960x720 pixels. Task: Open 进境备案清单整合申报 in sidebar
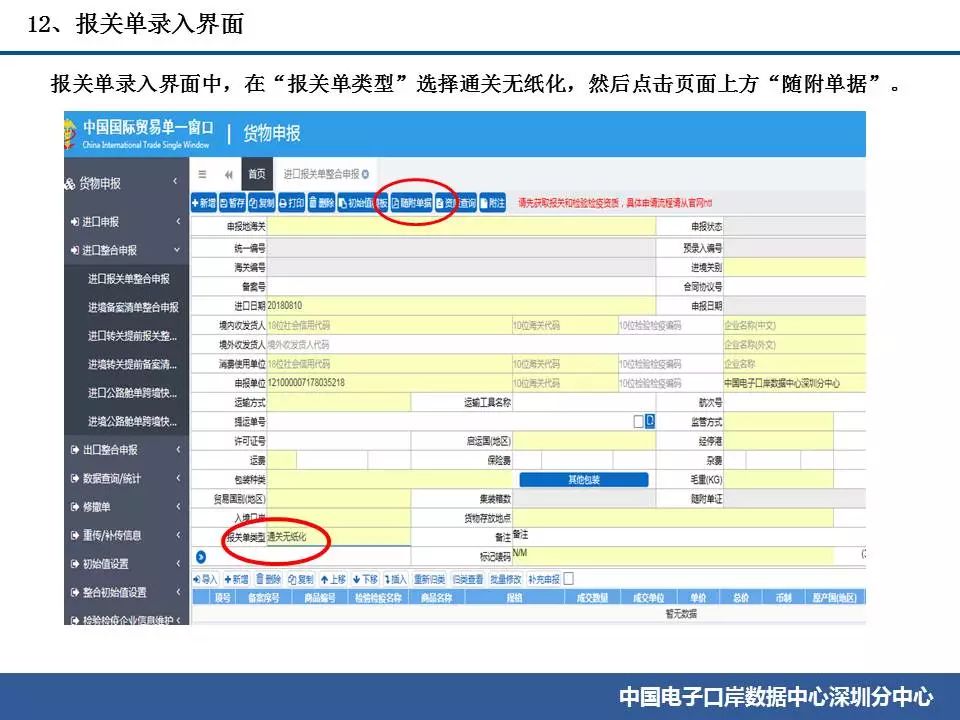pyautogui.click(x=133, y=307)
